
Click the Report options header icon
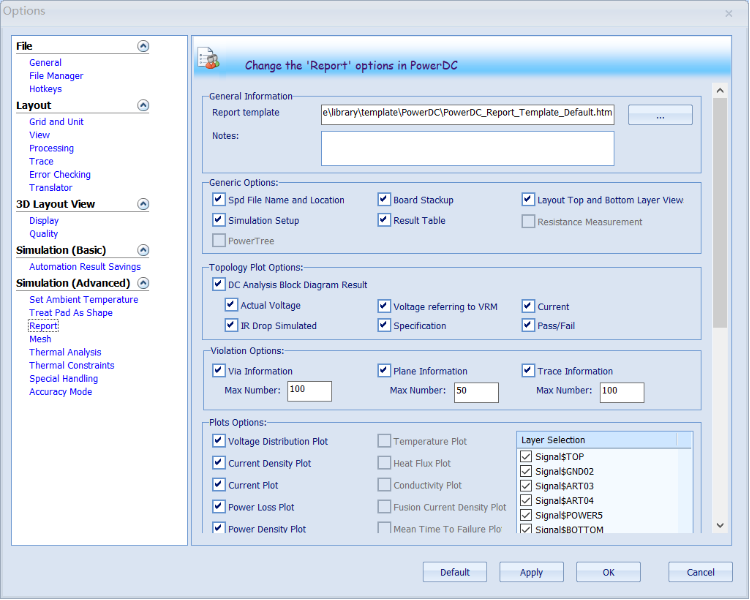coord(209,59)
